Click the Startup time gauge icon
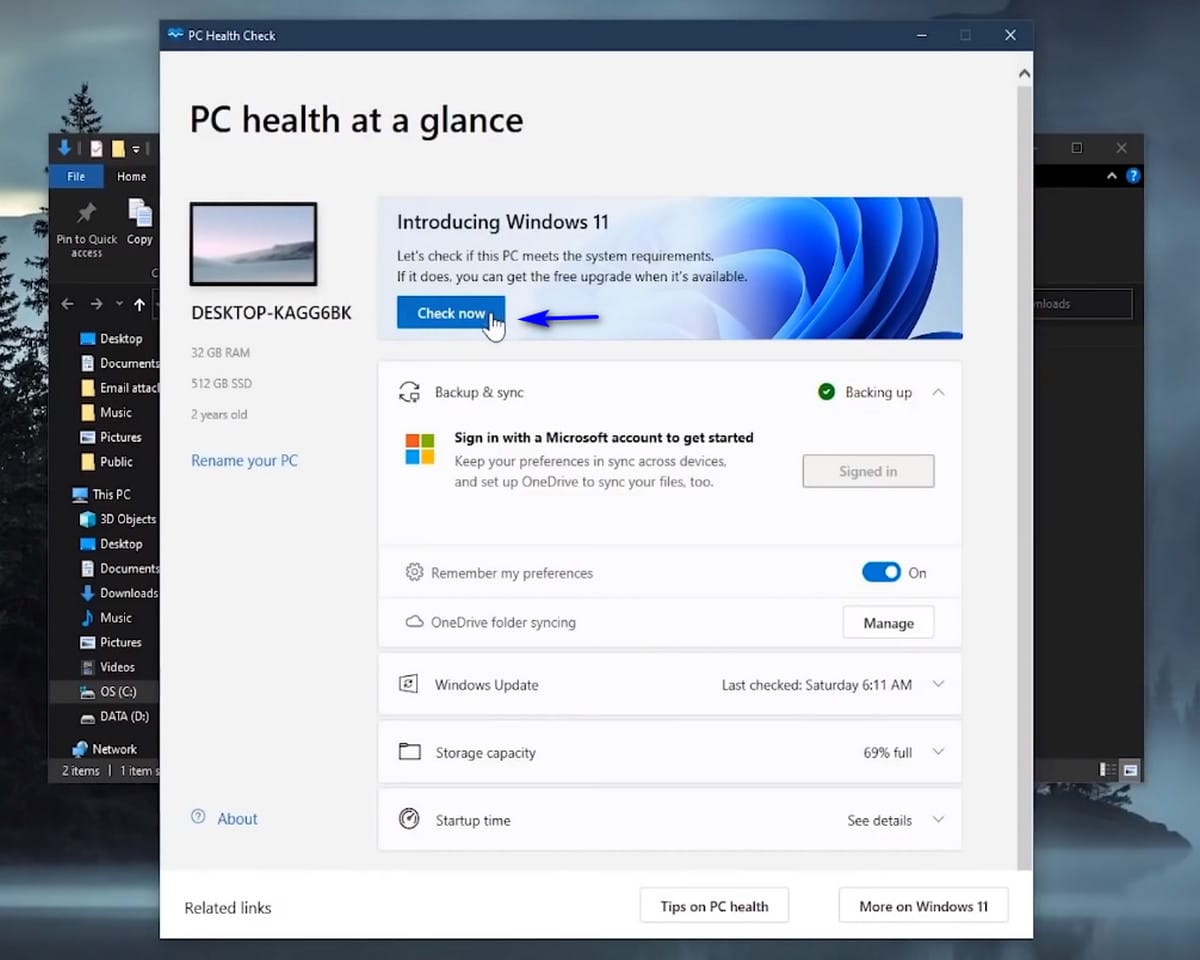 point(409,819)
